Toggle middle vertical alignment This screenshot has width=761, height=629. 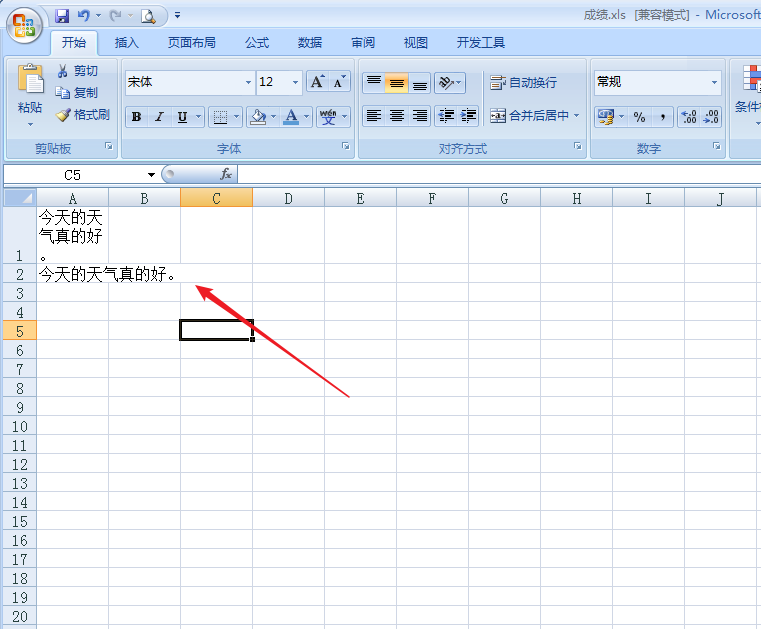[397, 83]
